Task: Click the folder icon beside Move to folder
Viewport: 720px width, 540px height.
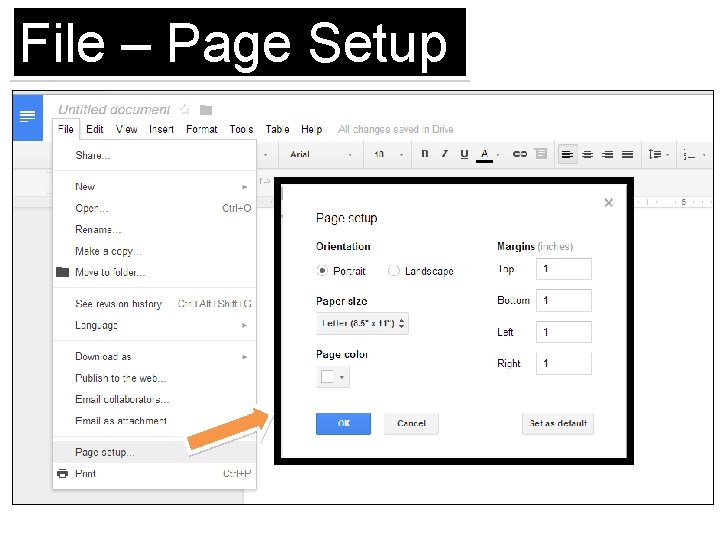Action: [62, 272]
